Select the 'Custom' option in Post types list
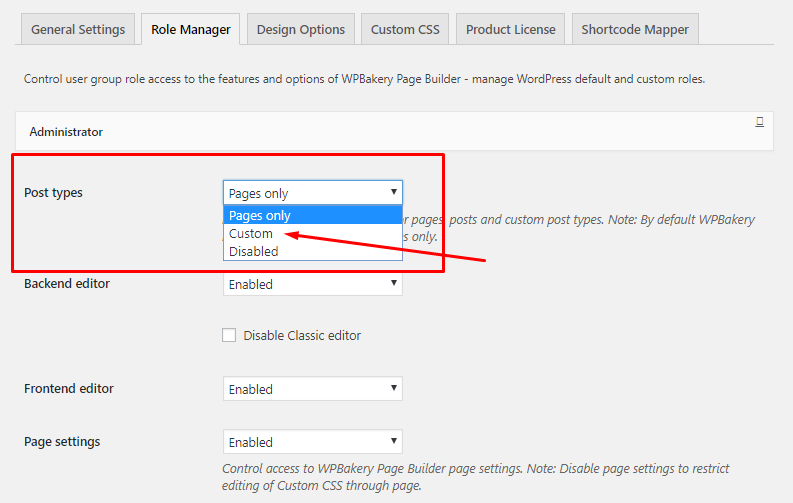Viewport: 793px width, 503px height. (x=251, y=233)
